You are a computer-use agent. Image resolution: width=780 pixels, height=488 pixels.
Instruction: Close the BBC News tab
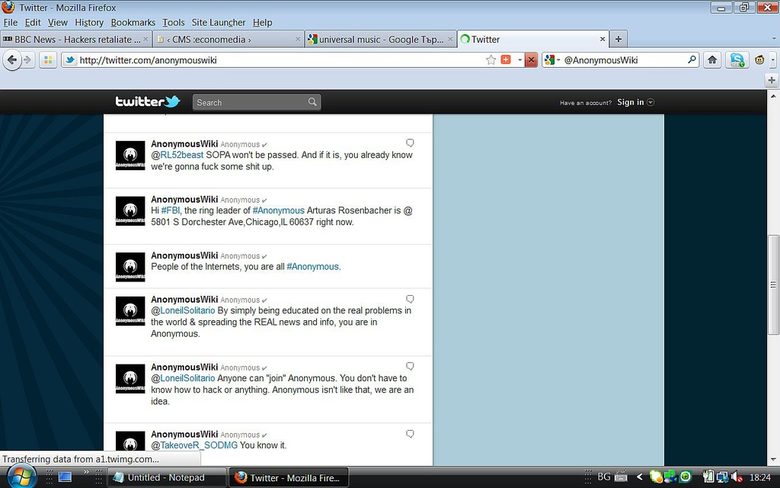coord(145,39)
